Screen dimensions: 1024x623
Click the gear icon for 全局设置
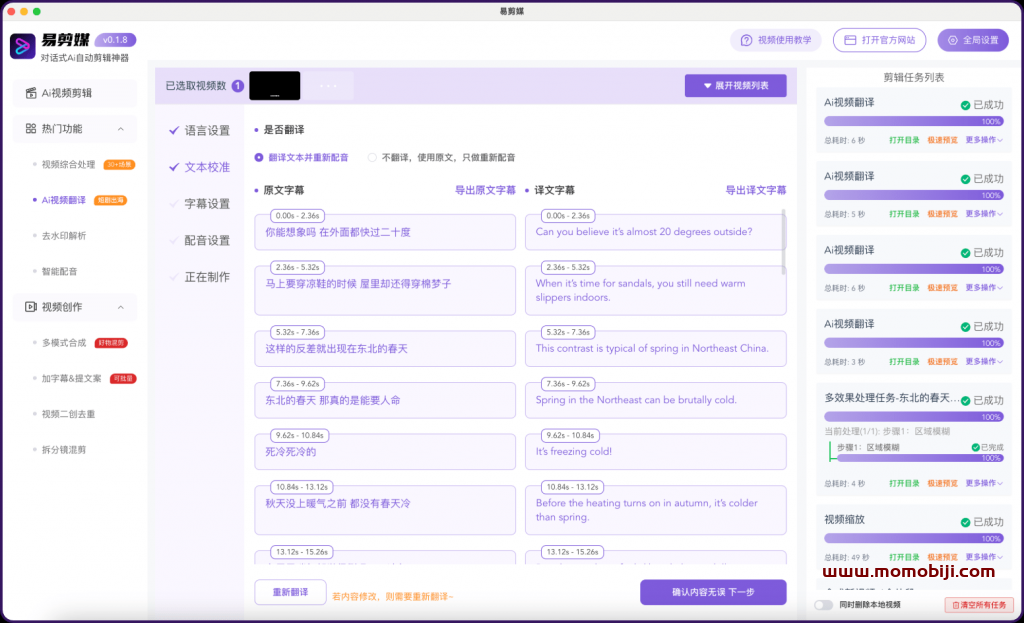coord(951,40)
